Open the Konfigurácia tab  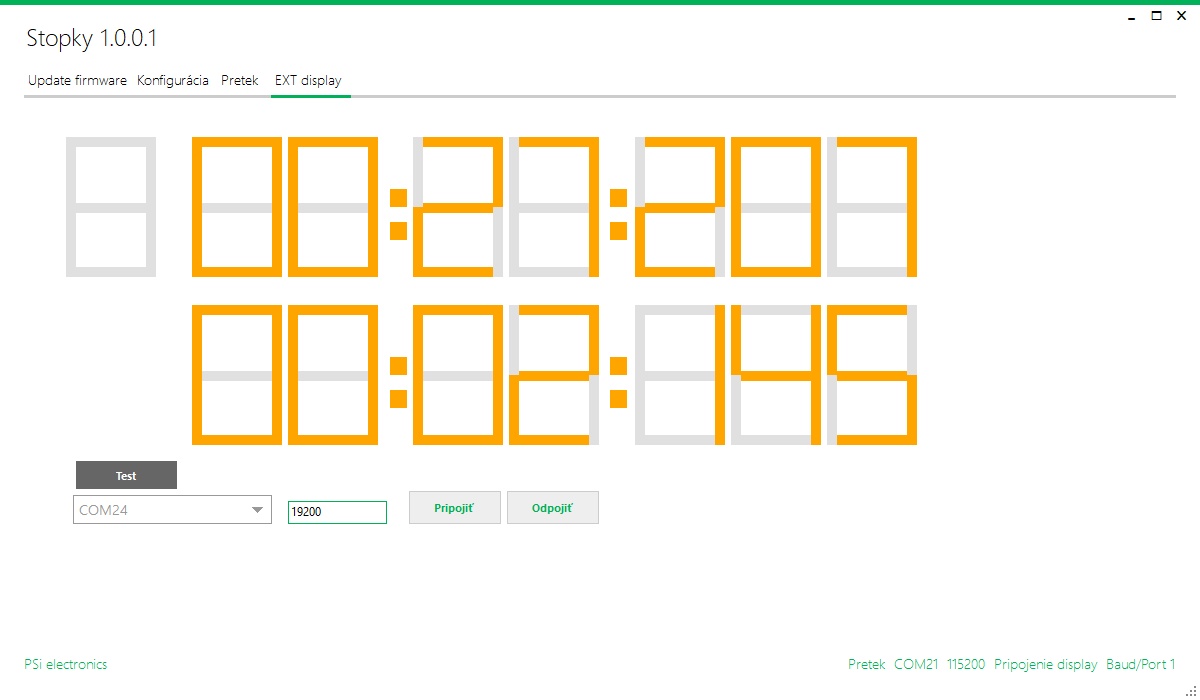coord(173,81)
